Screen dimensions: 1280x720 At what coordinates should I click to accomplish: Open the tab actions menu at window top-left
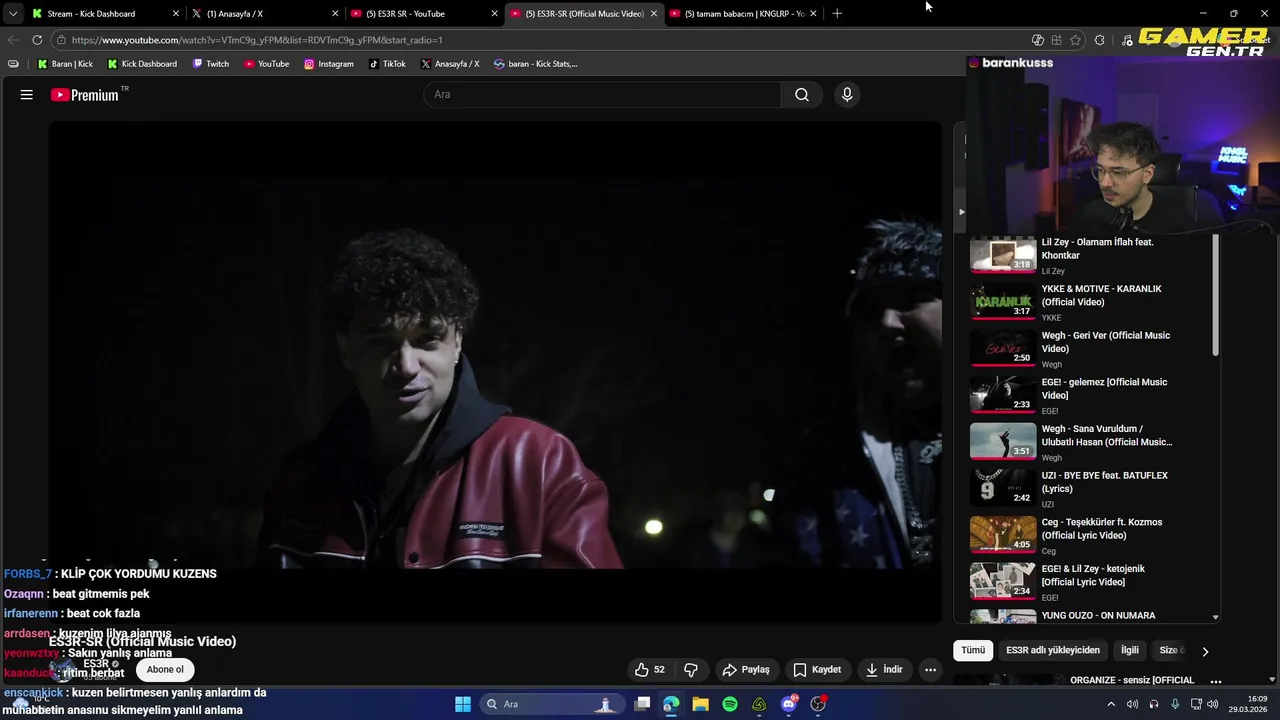(13, 14)
